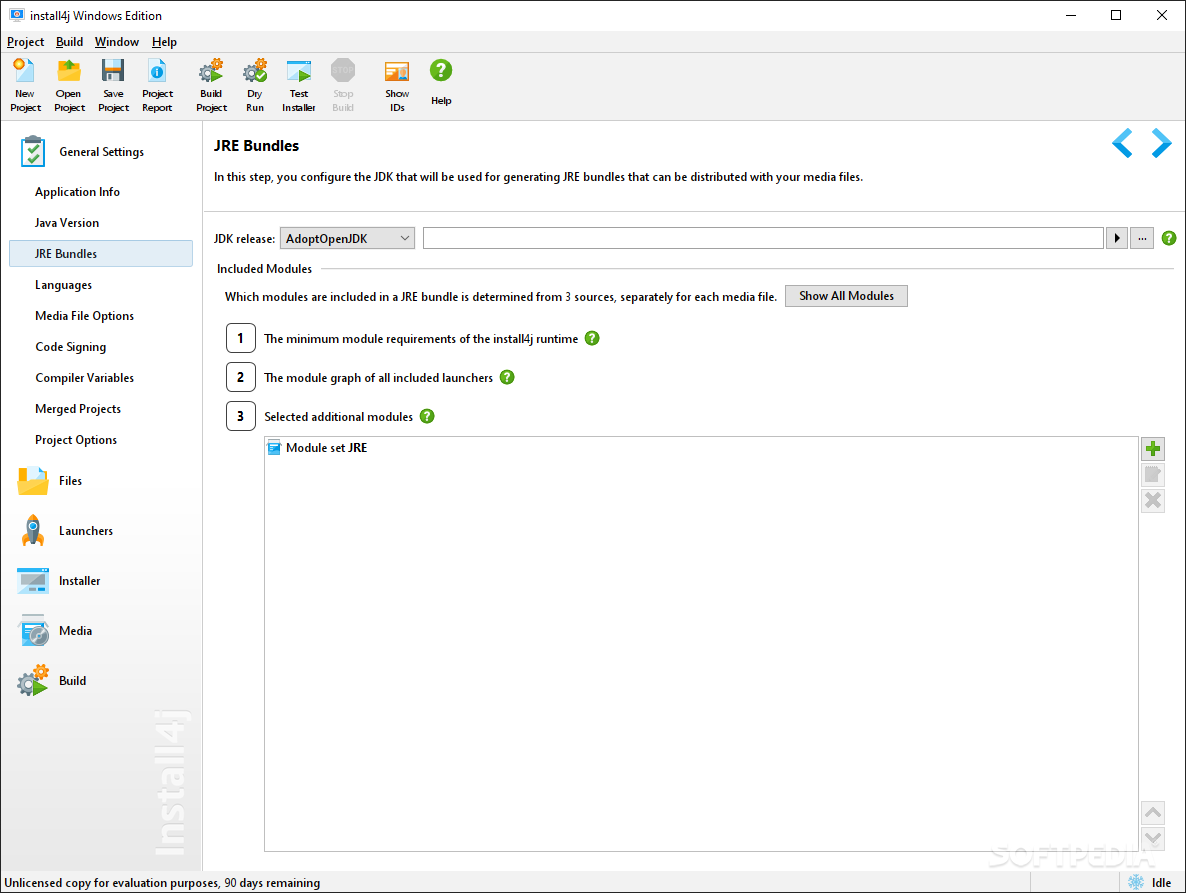
Task: Open the Help menu
Action: 164,42
